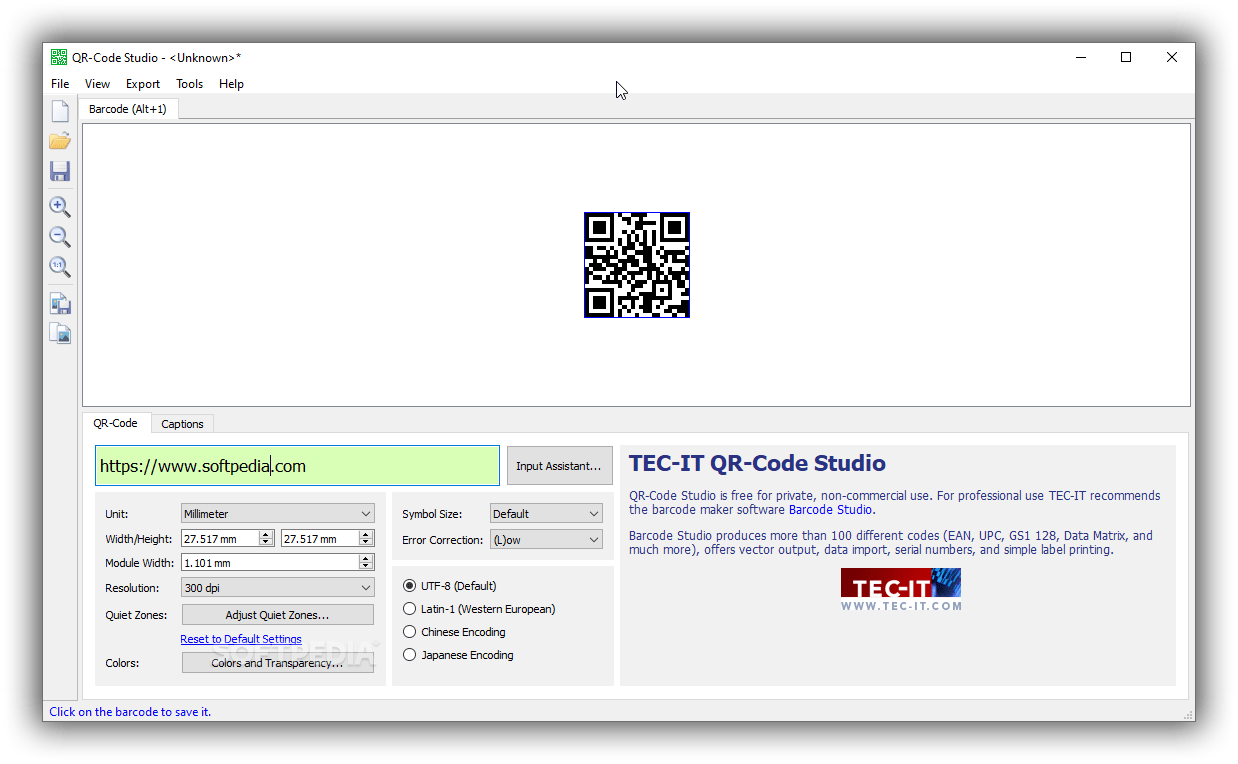This screenshot has width=1238, height=764.
Task: Select Latin-1 (Western European) encoding
Action: (x=479, y=609)
